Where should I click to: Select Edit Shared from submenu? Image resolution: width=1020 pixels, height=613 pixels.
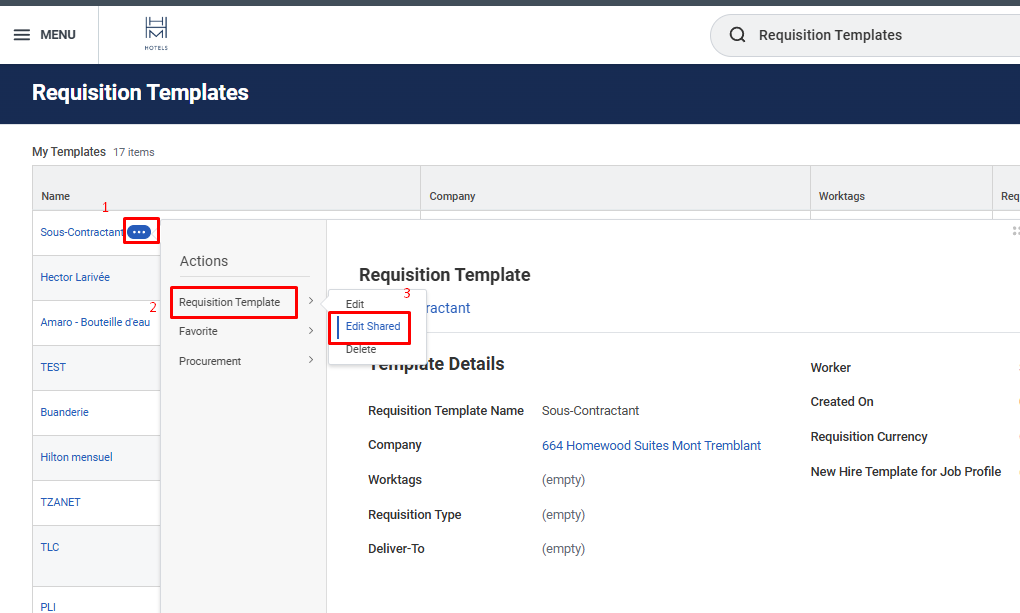(372, 326)
